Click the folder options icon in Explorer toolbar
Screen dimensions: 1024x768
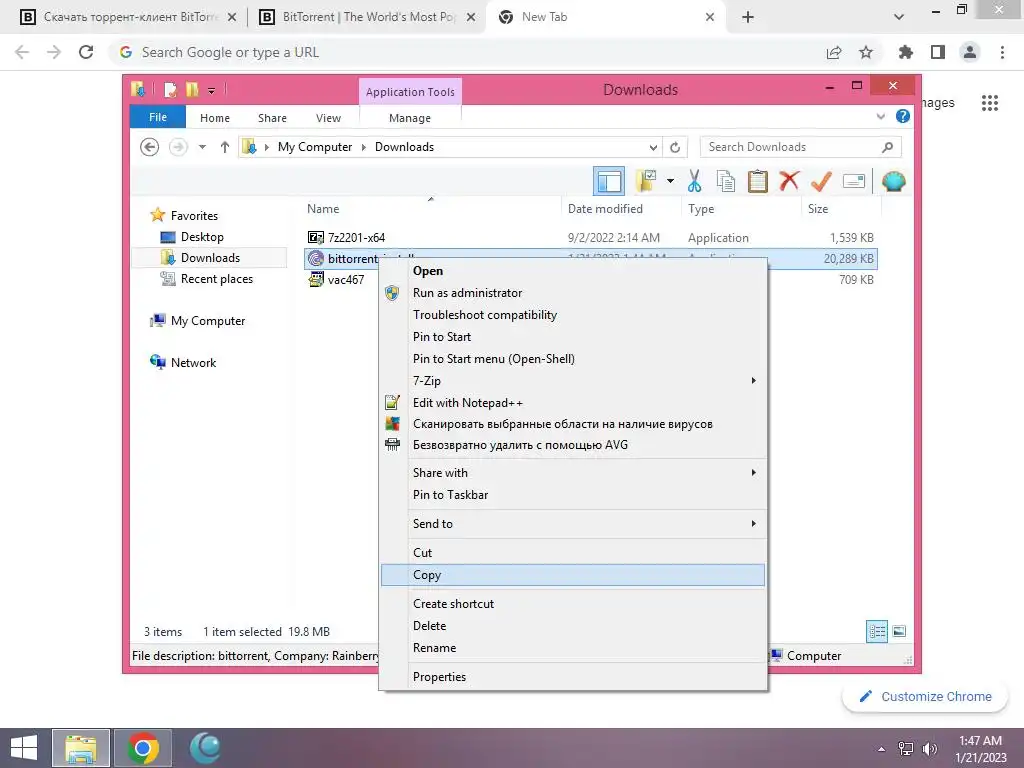click(646, 181)
